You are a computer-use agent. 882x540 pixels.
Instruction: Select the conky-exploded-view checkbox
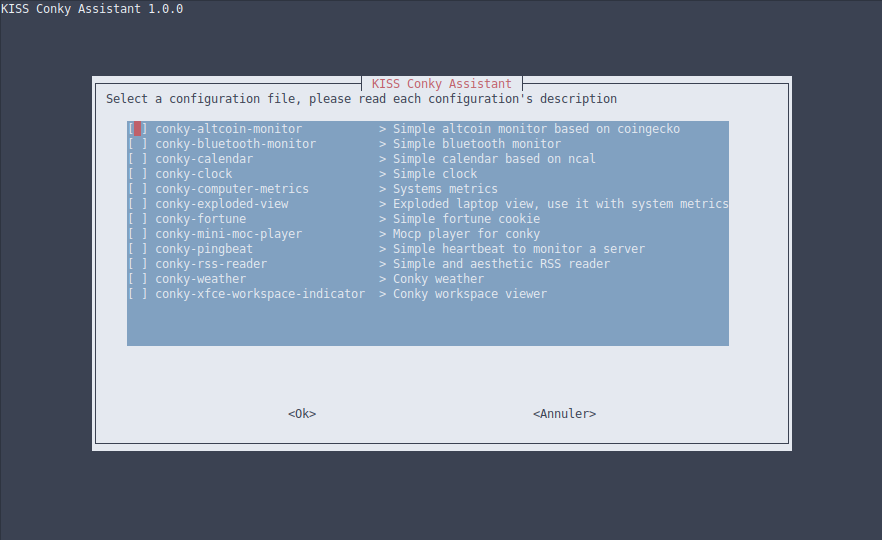137,204
